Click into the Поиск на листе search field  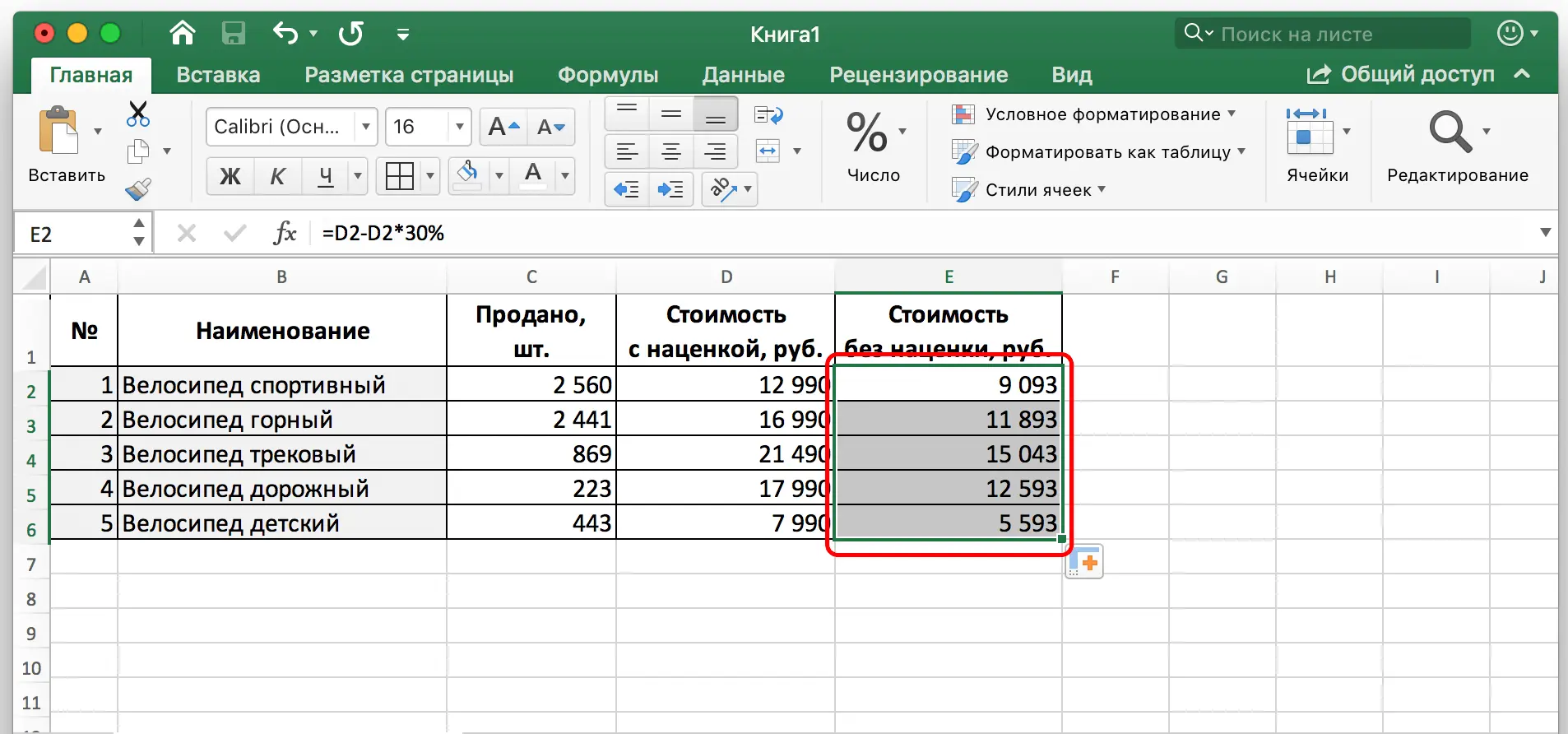(x=1323, y=34)
